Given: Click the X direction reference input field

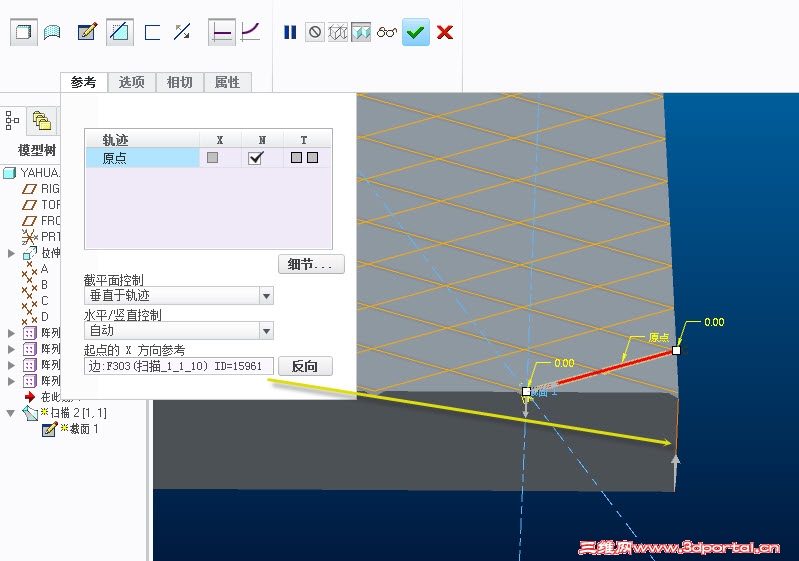Looking at the screenshot, I should tap(179, 366).
